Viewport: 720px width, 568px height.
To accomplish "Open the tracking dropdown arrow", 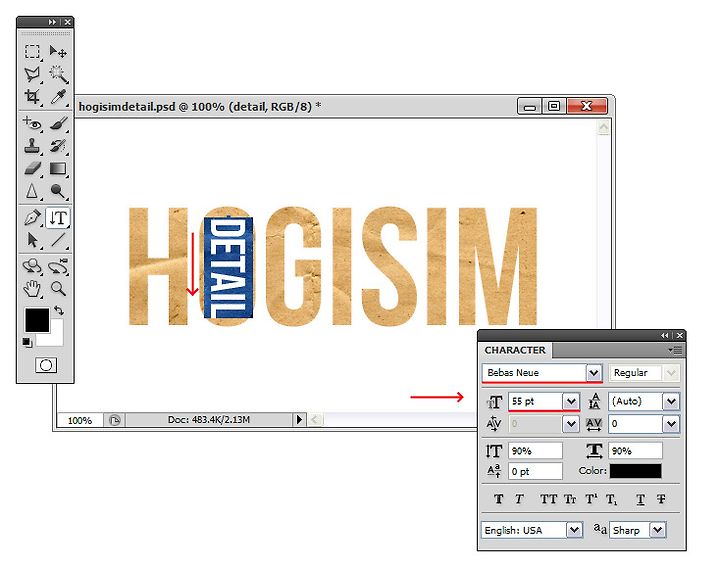I will (x=671, y=423).
